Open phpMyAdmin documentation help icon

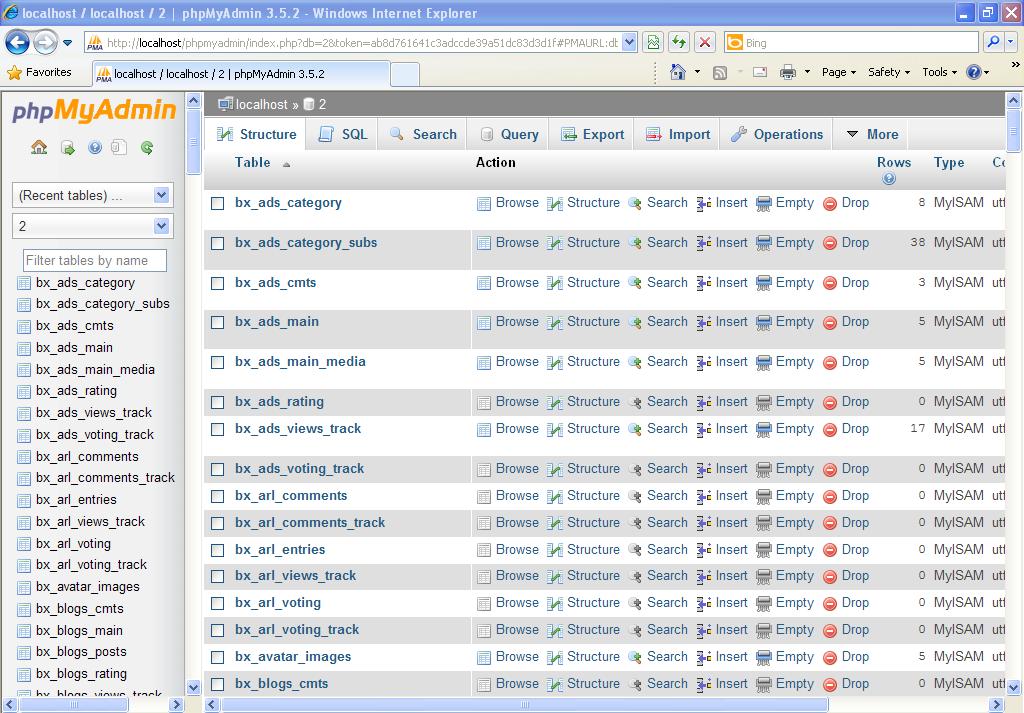(x=95, y=148)
